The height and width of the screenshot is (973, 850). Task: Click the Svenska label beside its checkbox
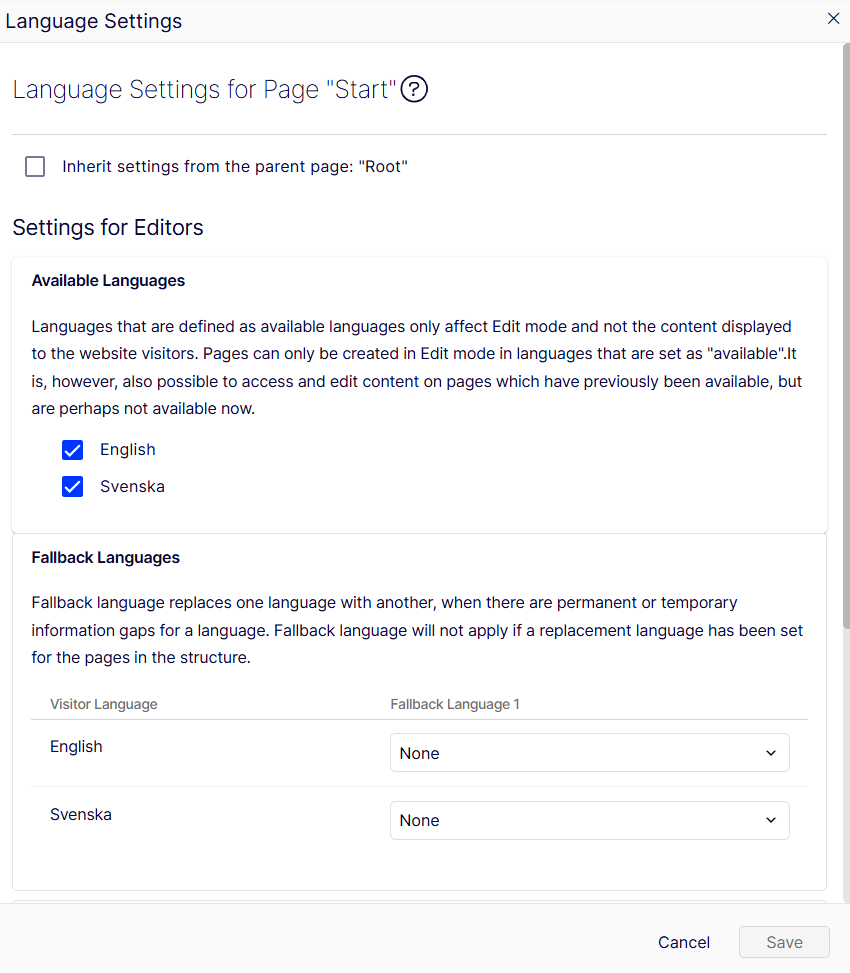(132, 486)
